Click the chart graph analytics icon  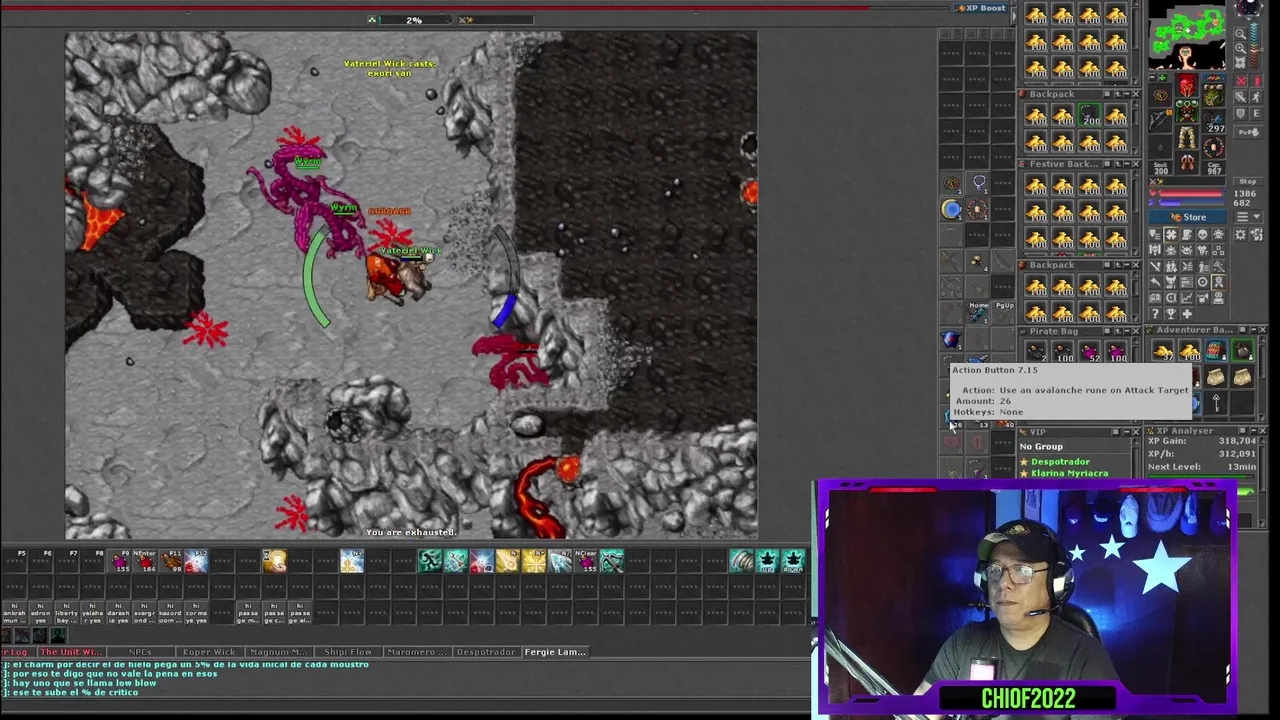(1187, 298)
